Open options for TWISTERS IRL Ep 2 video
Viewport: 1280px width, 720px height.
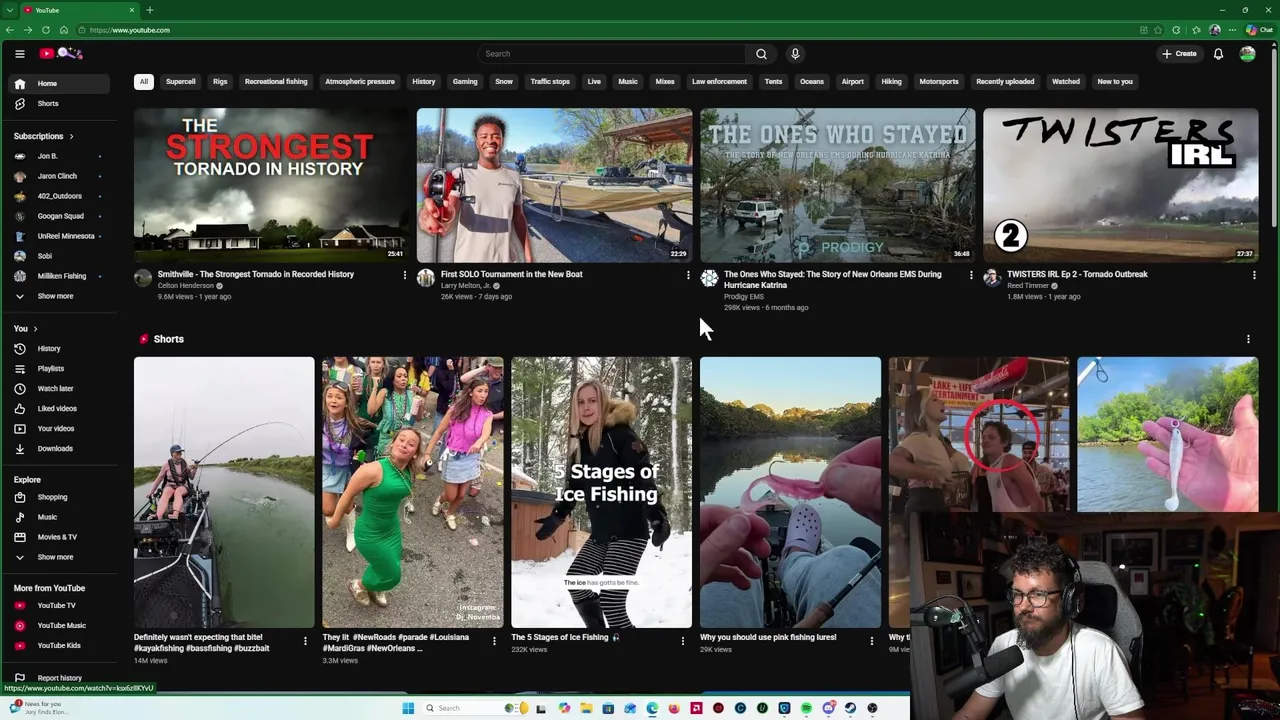(1254, 275)
